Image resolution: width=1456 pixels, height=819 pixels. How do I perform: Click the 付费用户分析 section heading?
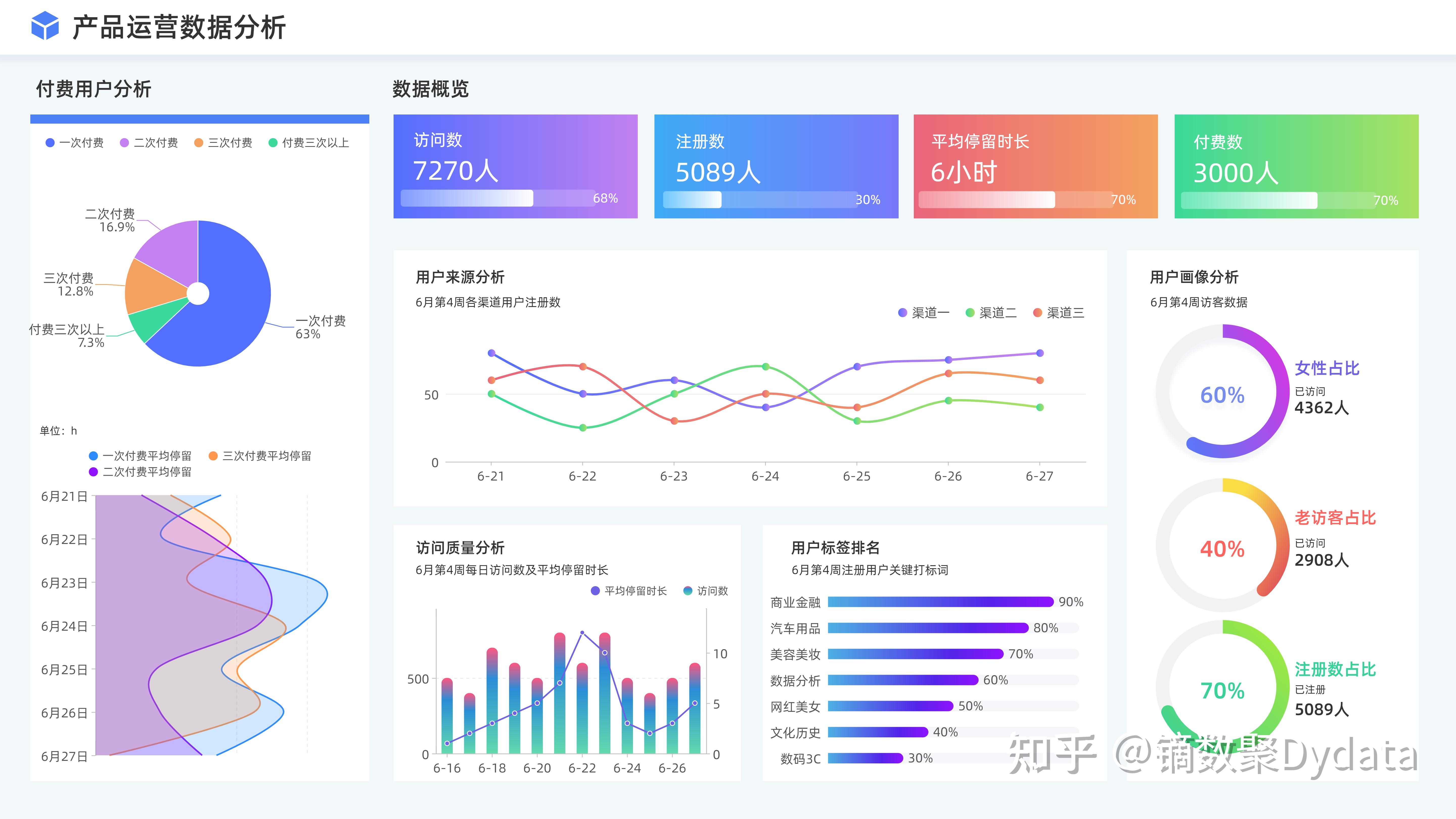click(94, 89)
